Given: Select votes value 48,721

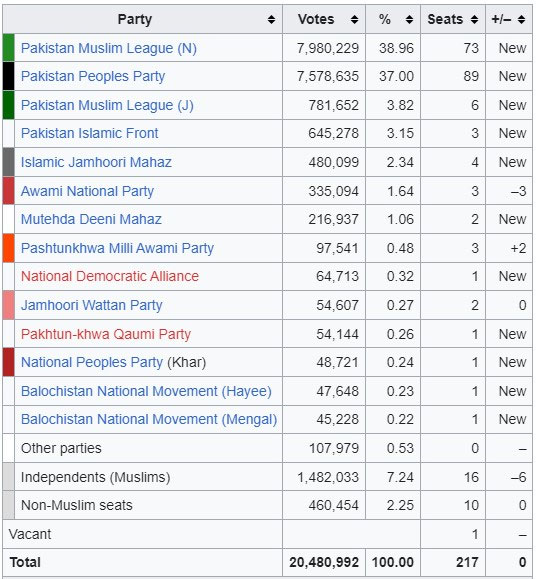Looking at the screenshot, I should tap(337, 362).
